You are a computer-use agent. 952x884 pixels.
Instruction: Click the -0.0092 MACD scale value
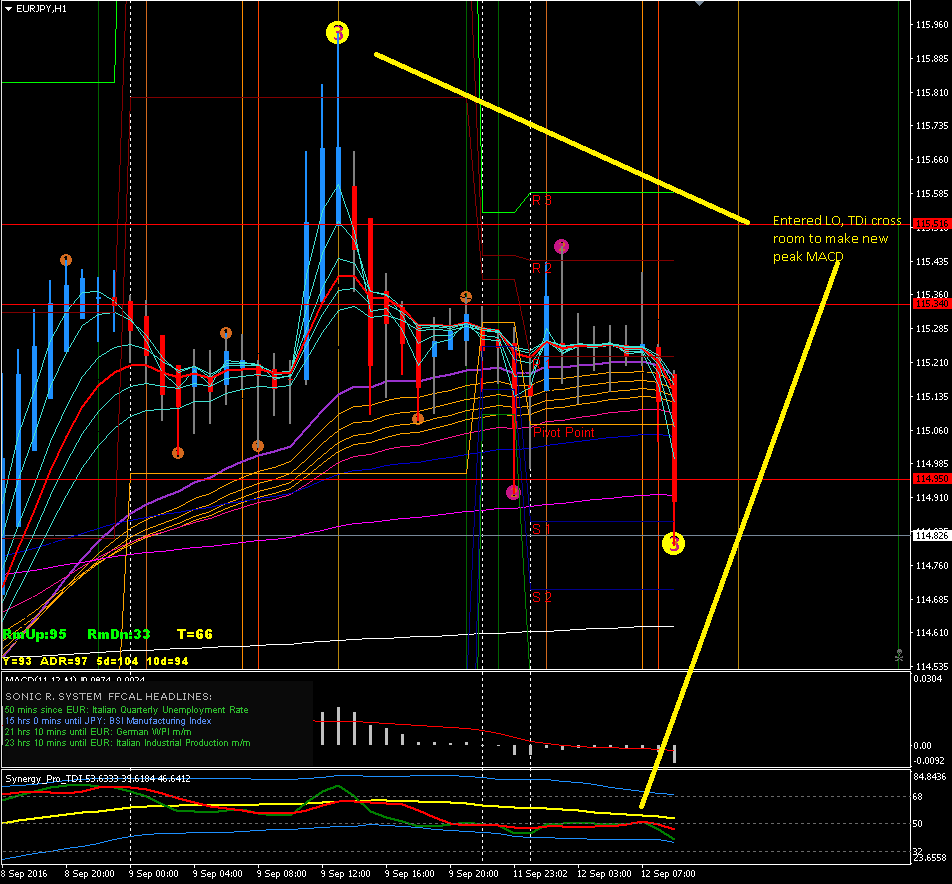929,761
